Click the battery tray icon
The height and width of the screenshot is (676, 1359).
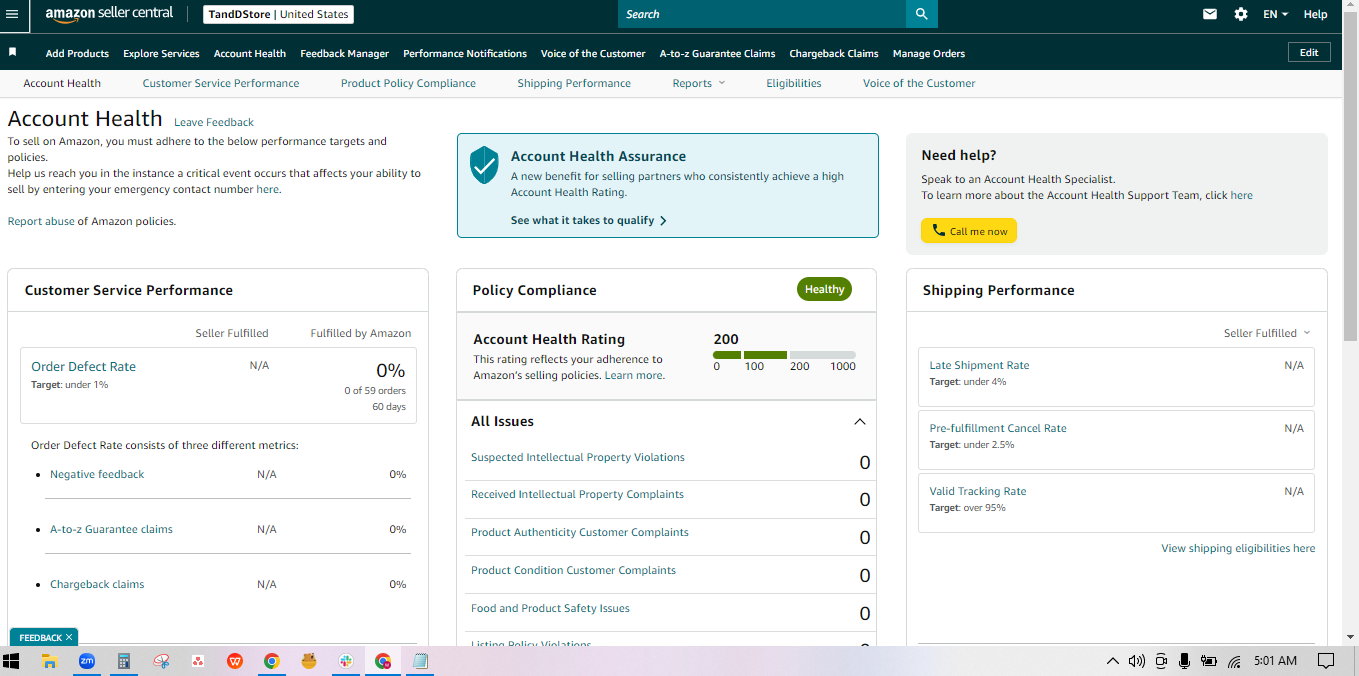click(1209, 661)
